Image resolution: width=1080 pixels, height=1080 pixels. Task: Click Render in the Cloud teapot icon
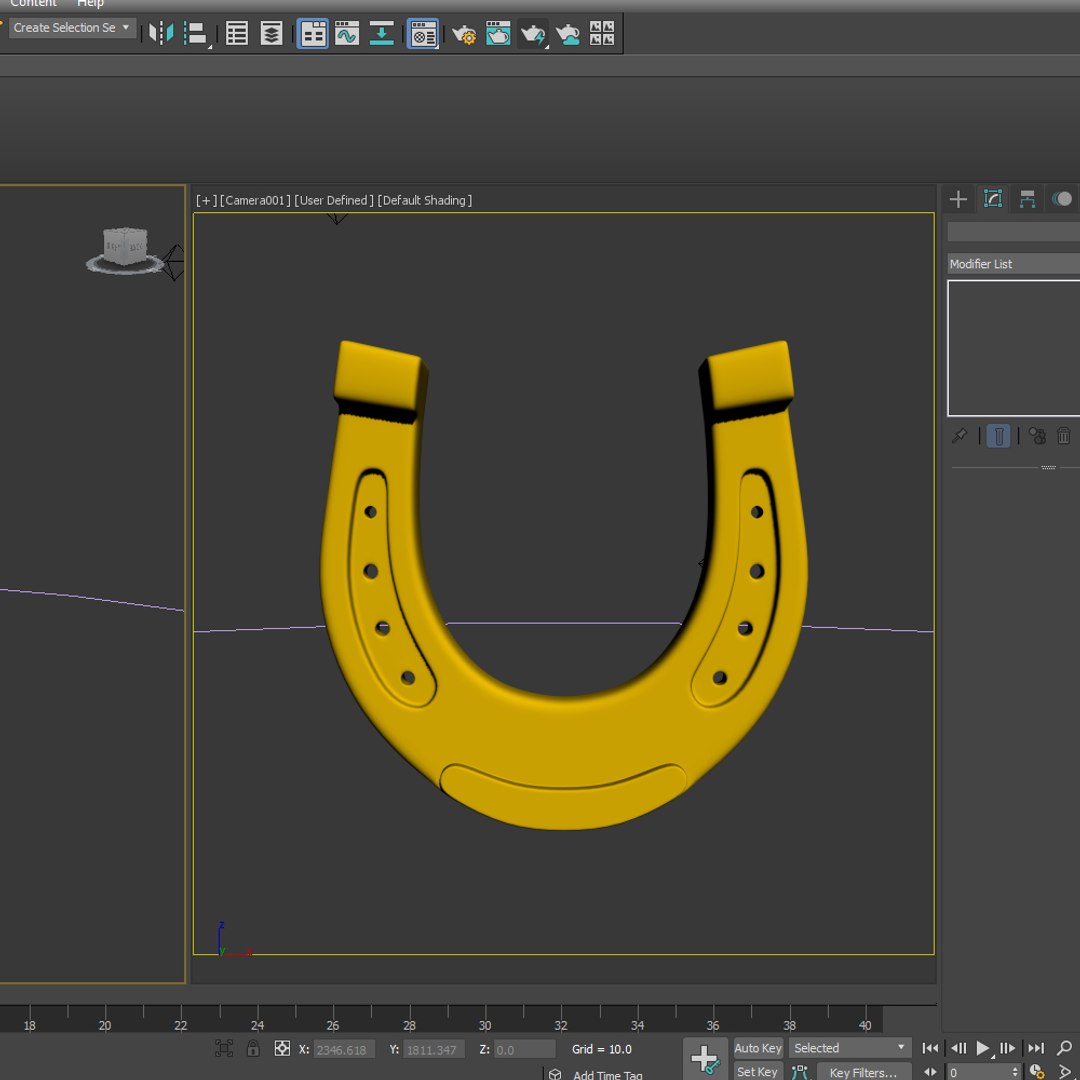(568, 33)
